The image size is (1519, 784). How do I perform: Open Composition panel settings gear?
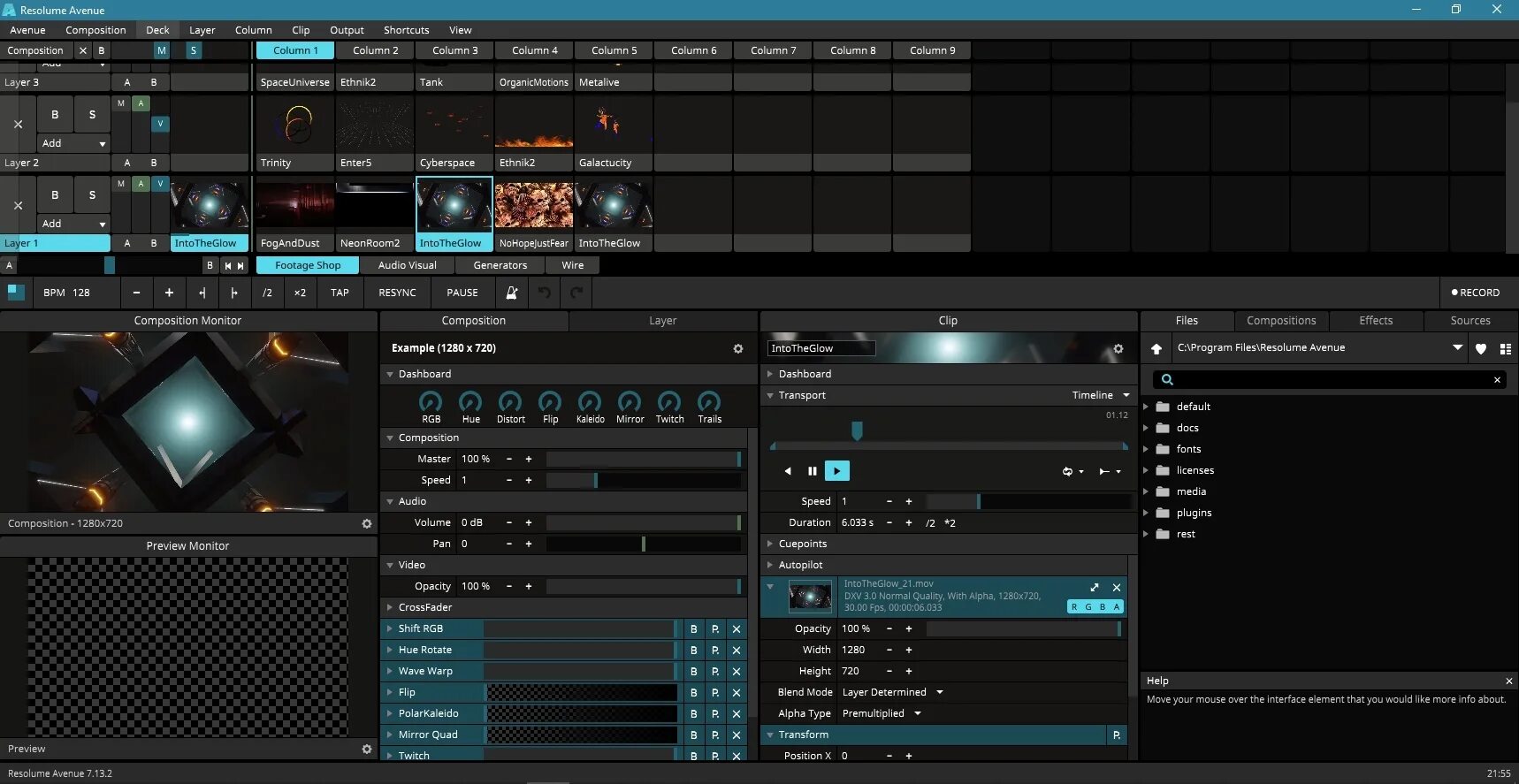coord(738,348)
